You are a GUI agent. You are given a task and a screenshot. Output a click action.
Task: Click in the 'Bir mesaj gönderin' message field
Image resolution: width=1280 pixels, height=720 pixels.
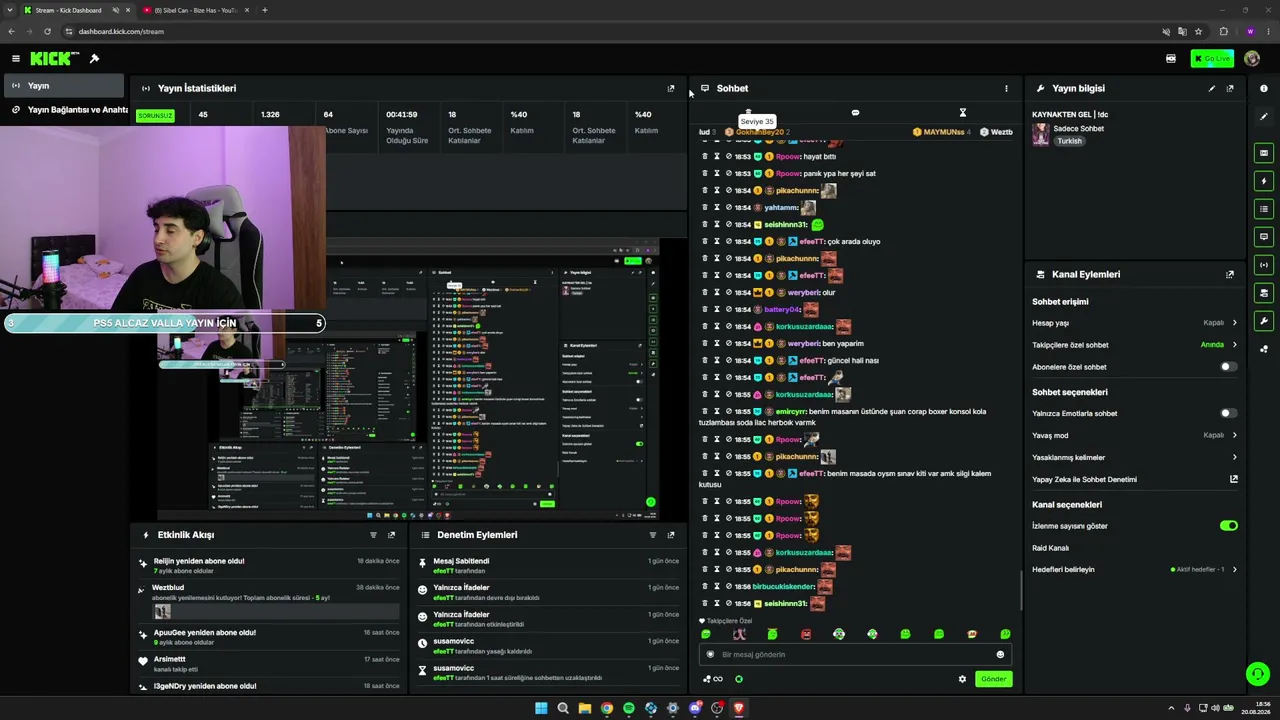click(x=855, y=655)
